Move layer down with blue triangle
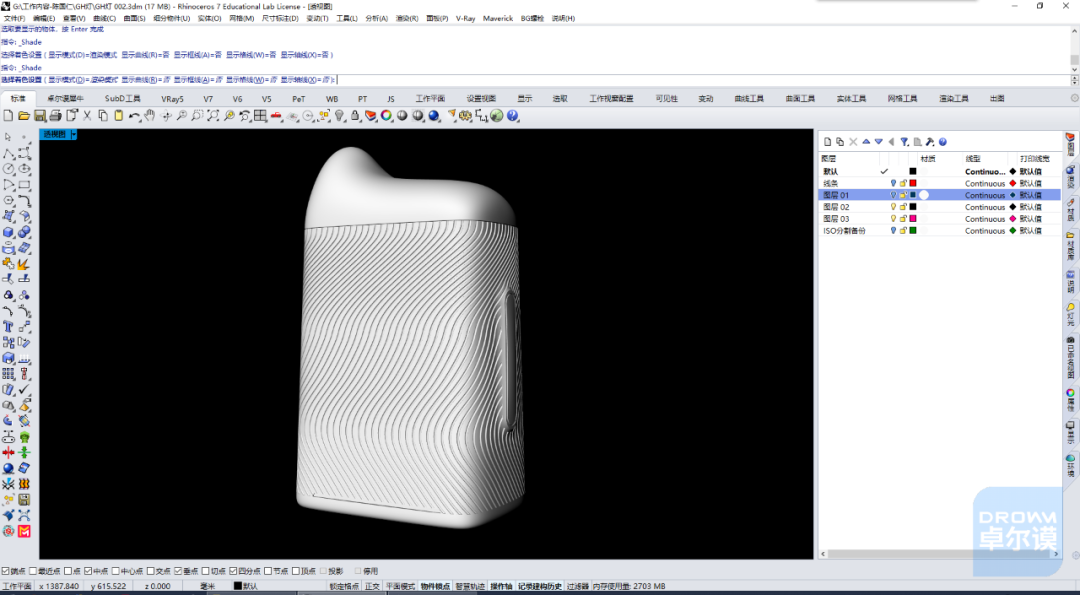The height and width of the screenshot is (595, 1080). [x=879, y=142]
